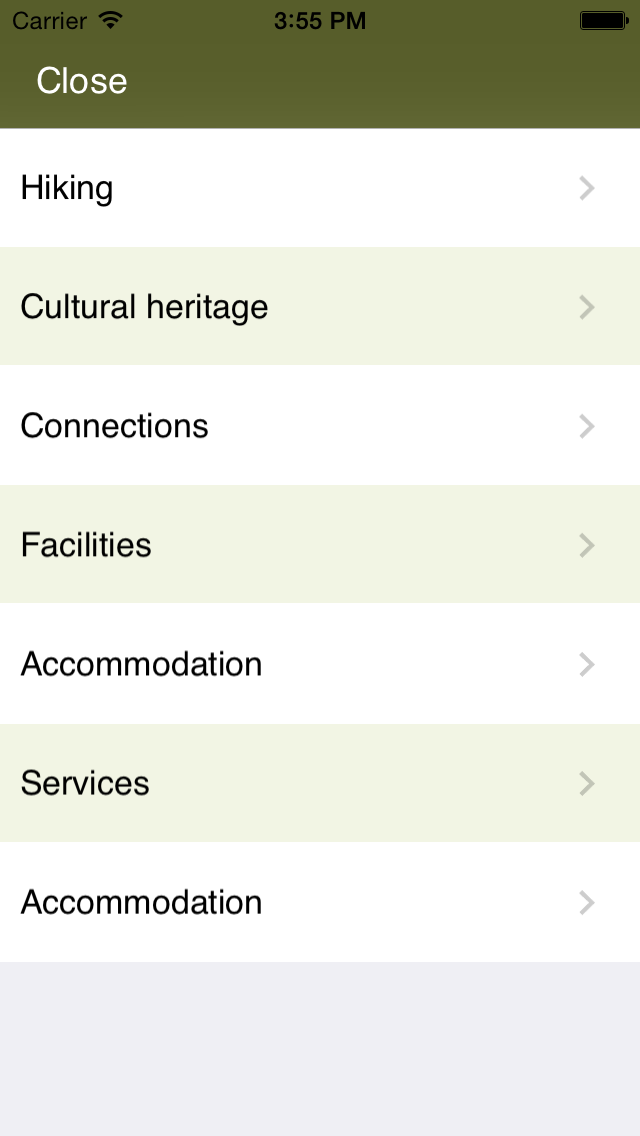Screen dimensions: 640x1136
Task: Tap the Carrier label in status bar
Action: click(x=49, y=20)
